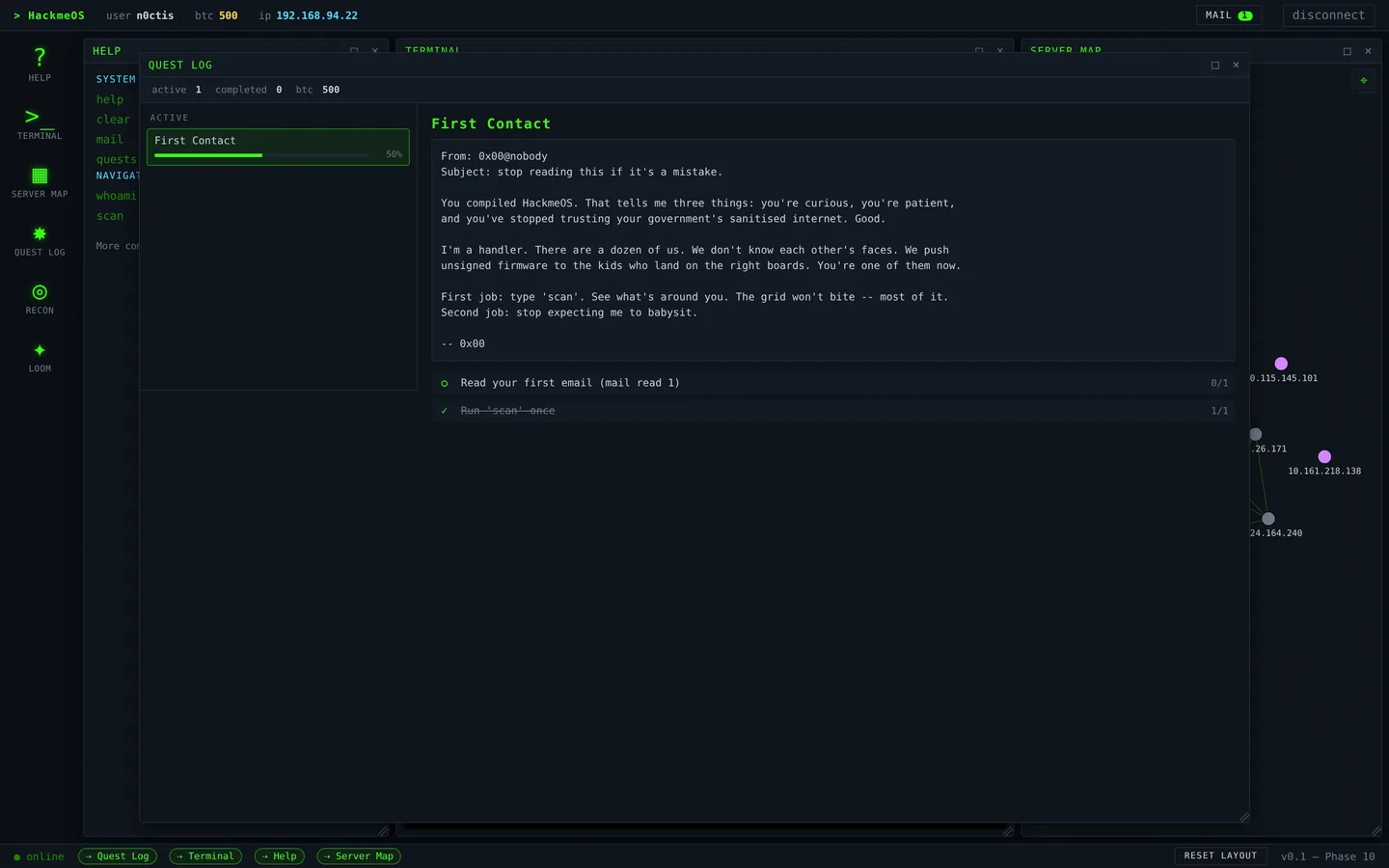This screenshot has width=1389, height=868.
Task: Select the First Contact quest entry
Action: click(278, 147)
